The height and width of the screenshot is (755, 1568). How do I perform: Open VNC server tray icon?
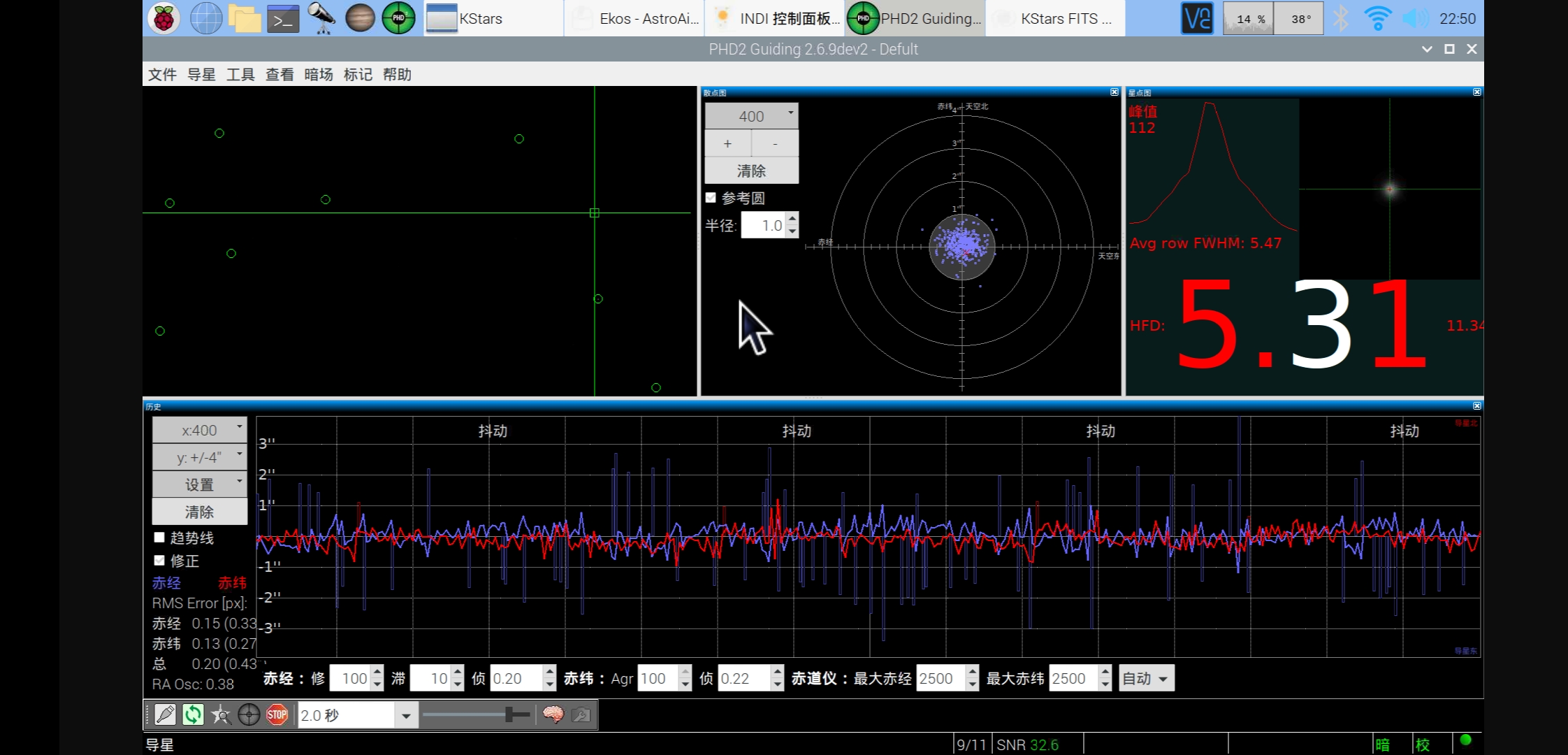click(x=1197, y=18)
